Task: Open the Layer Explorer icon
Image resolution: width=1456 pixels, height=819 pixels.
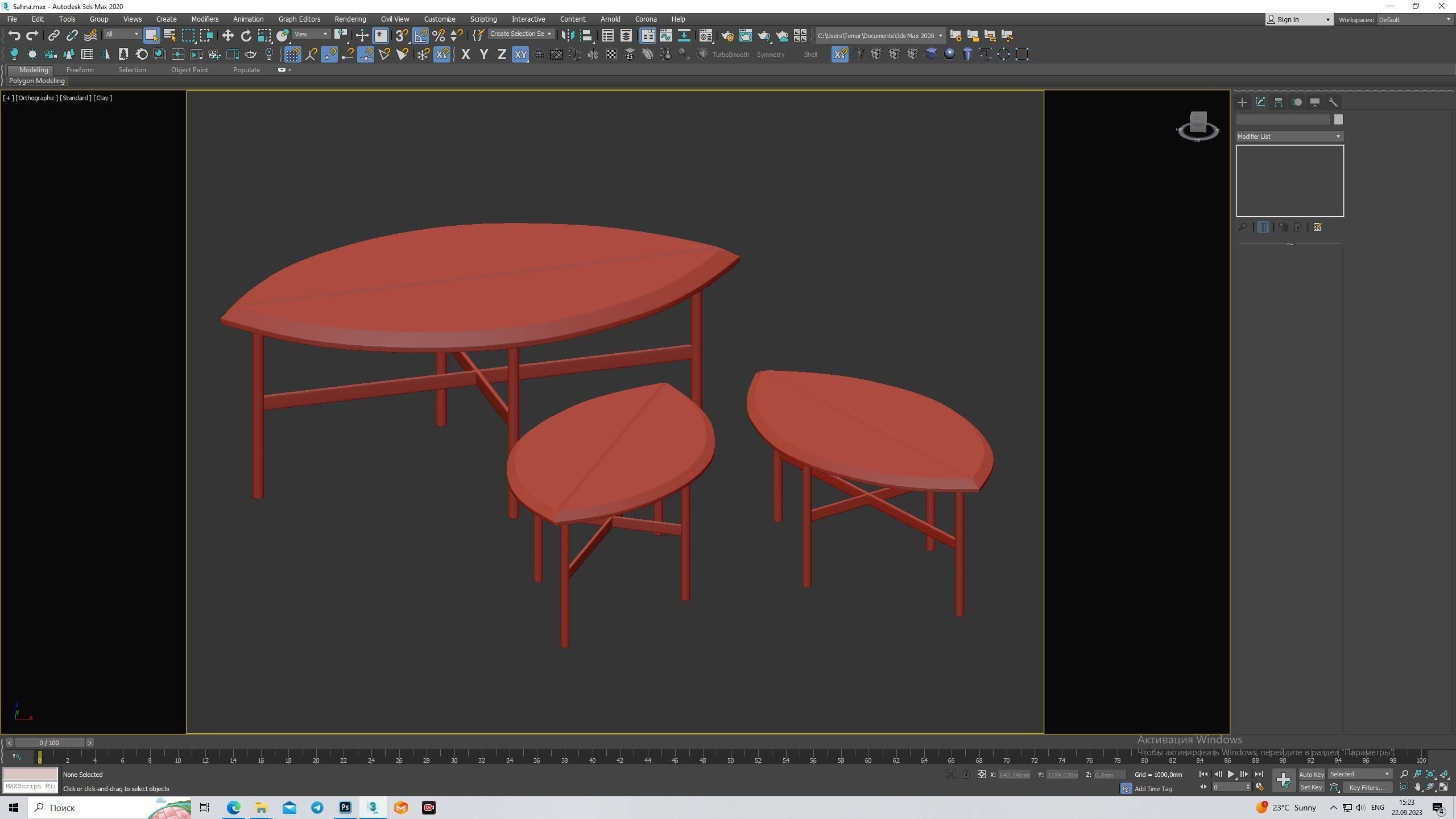Action: pyautogui.click(x=626, y=35)
